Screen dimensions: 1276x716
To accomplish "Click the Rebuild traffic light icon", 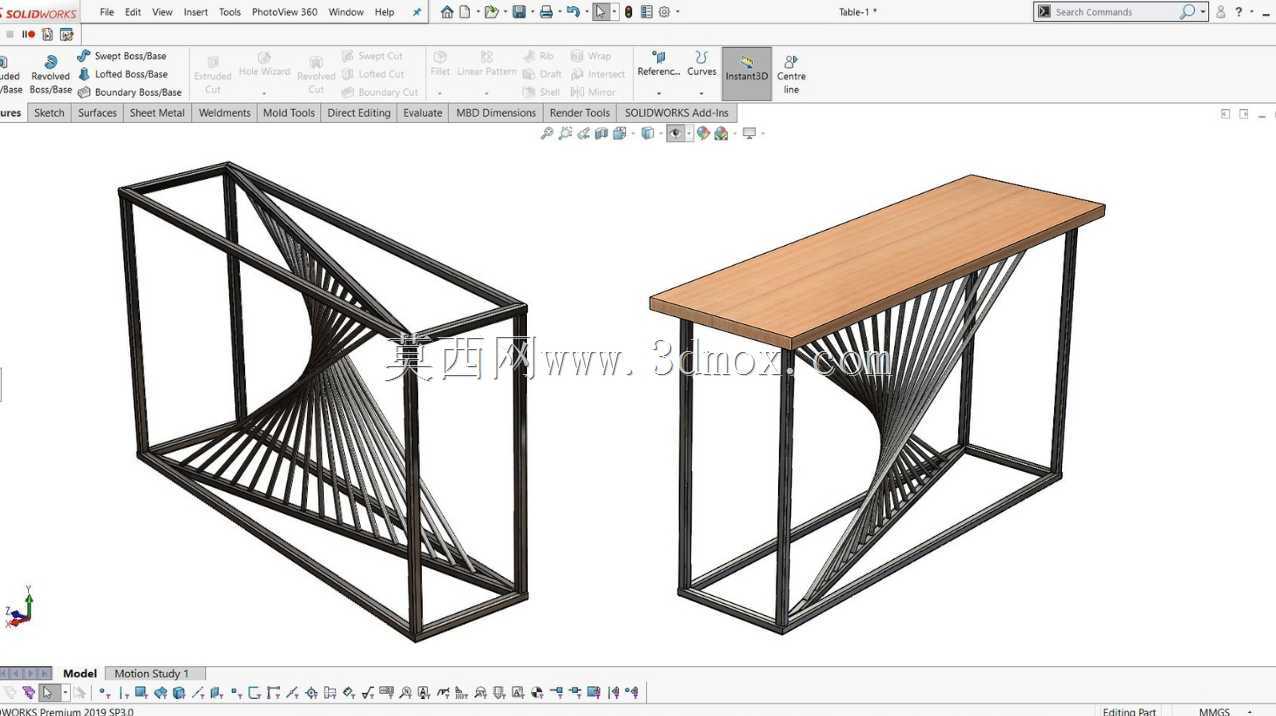I will 628,12.
